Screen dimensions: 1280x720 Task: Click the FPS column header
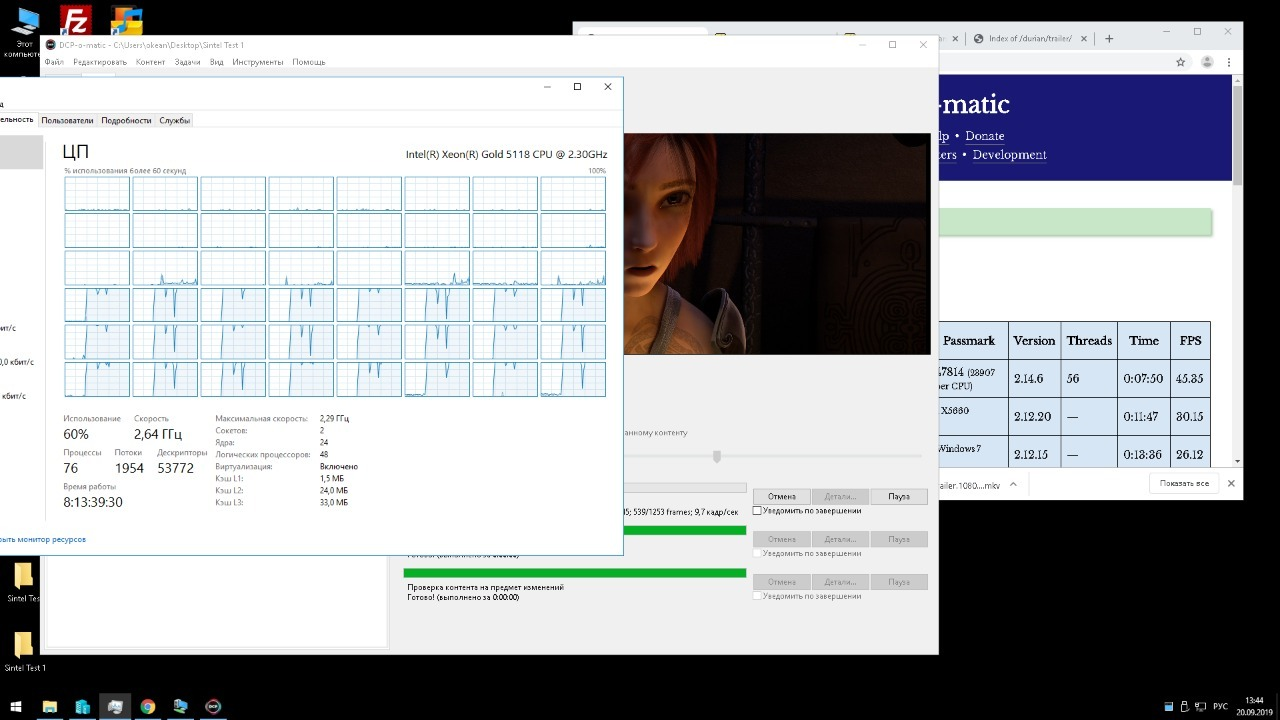1190,341
